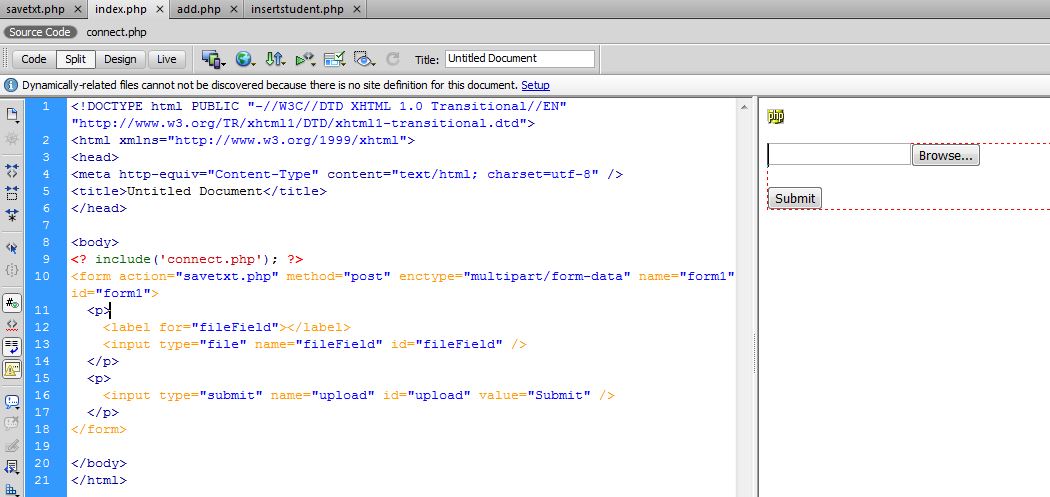Click the code pane scroll up arrow
Image resolution: width=1050 pixels, height=497 pixels.
point(744,107)
